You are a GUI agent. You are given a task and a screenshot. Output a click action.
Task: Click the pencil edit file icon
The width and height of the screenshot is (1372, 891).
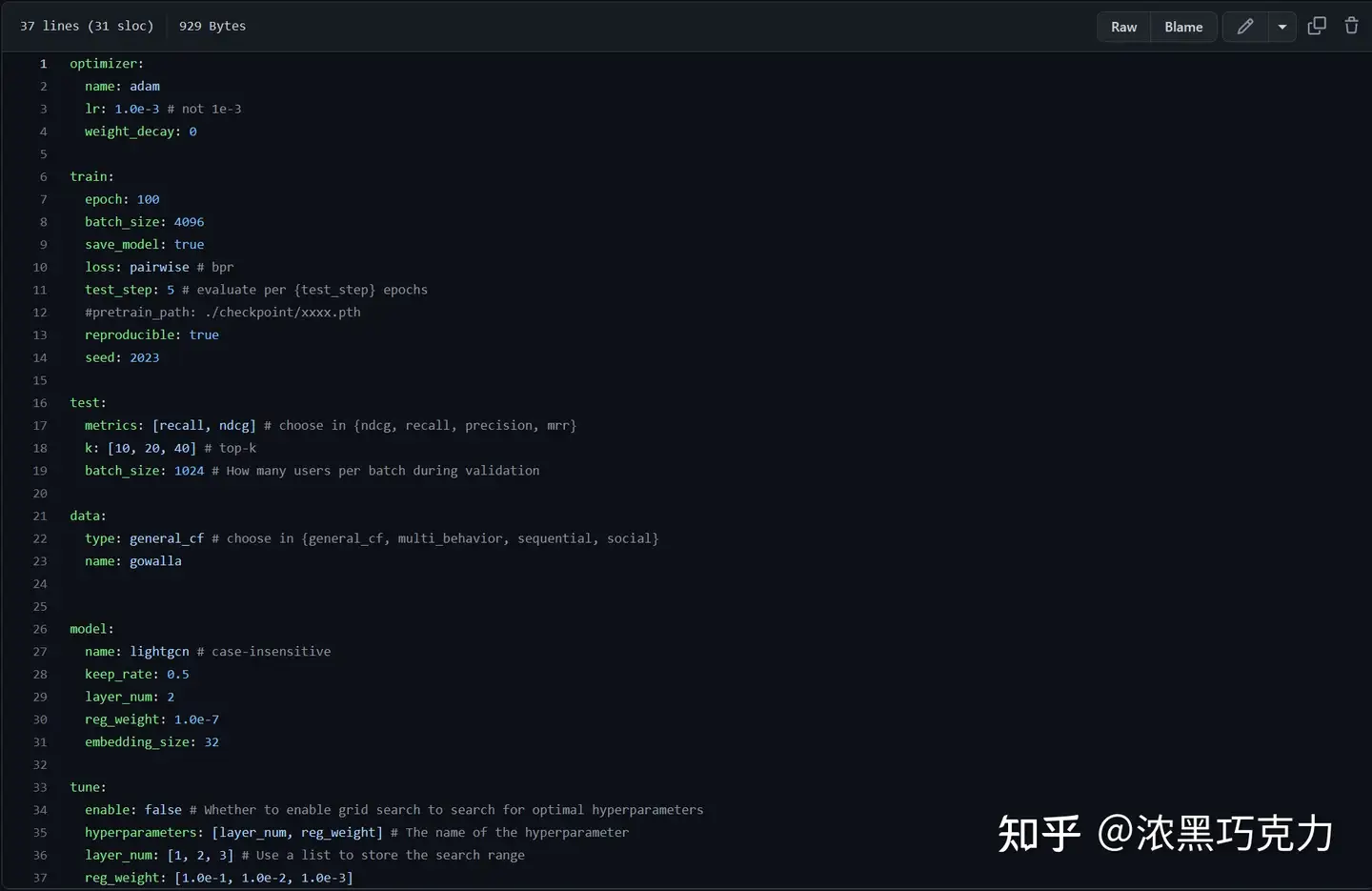1244,27
